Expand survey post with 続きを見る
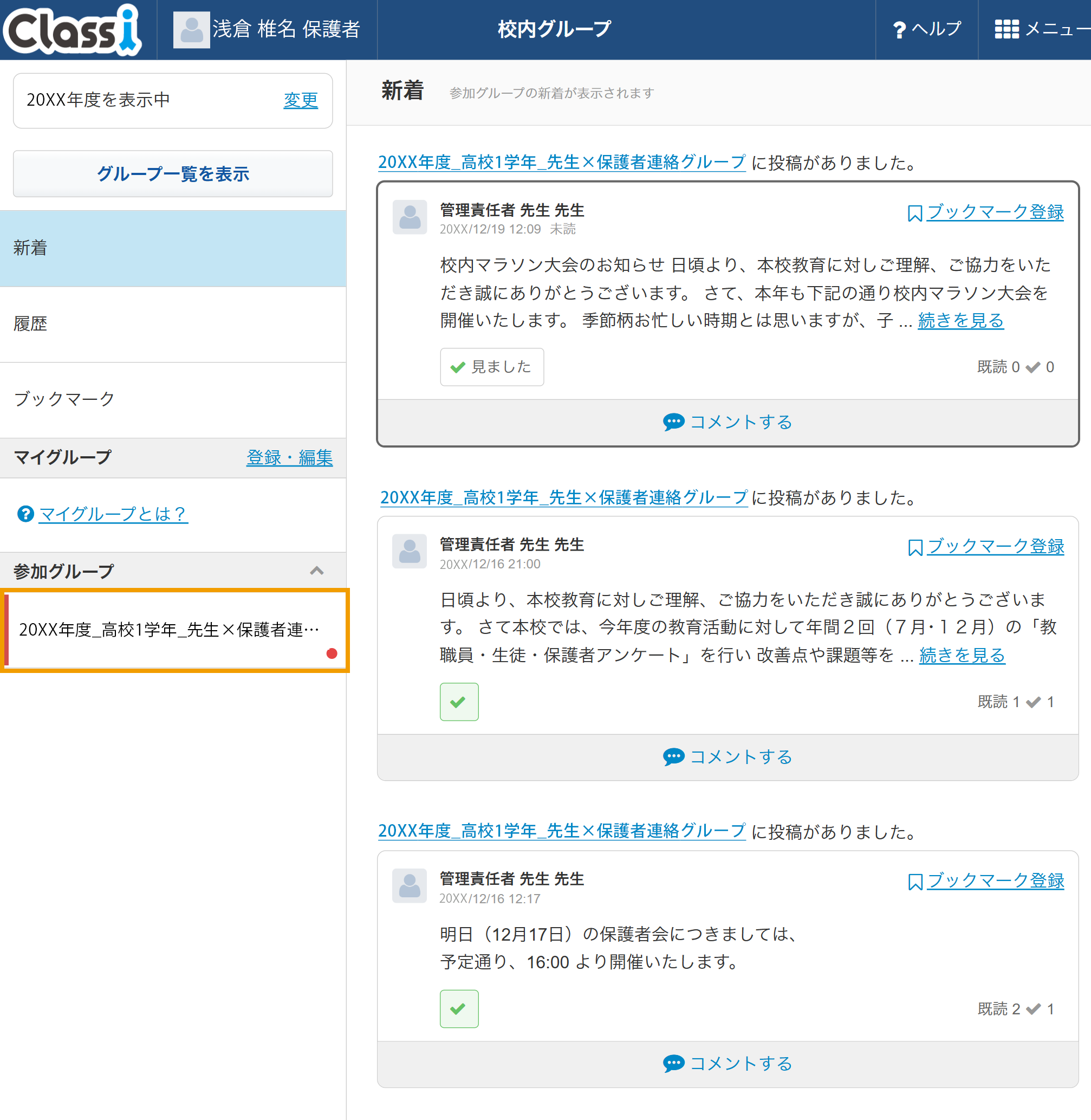This screenshot has height=1120, width=1091. (x=962, y=655)
